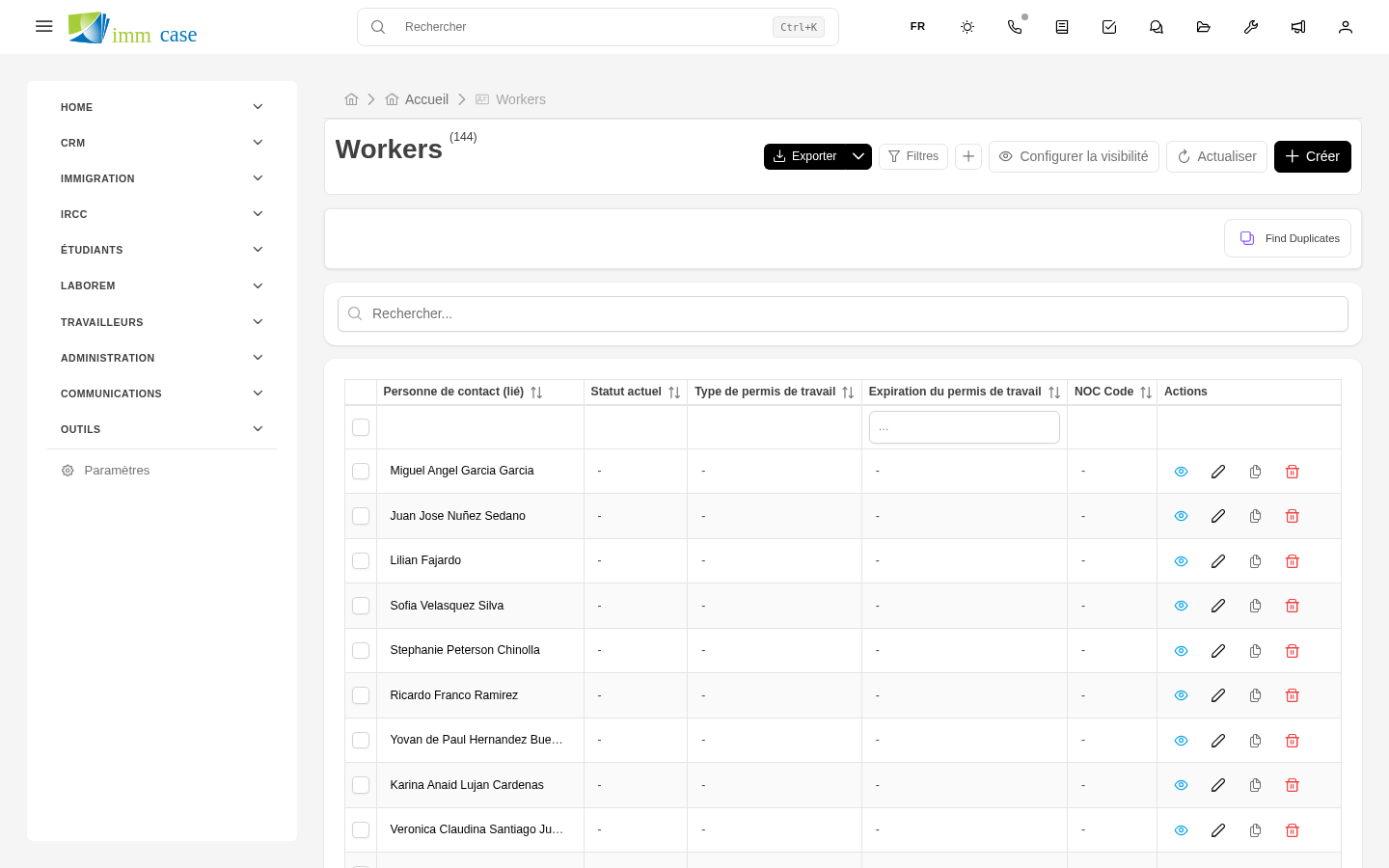Sort by NOC Code column
The width and height of the screenshot is (1389, 868).
(x=1146, y=393)
